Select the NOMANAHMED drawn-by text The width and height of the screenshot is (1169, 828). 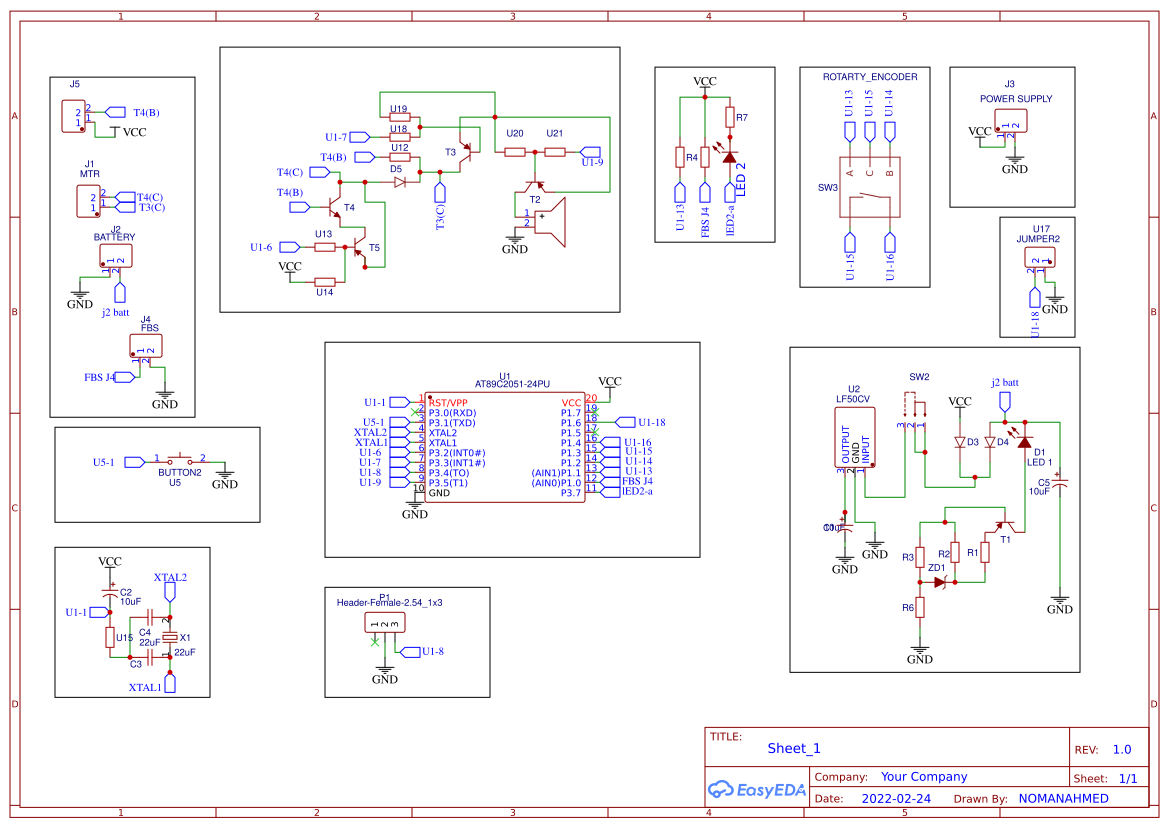click(1062, 798)
